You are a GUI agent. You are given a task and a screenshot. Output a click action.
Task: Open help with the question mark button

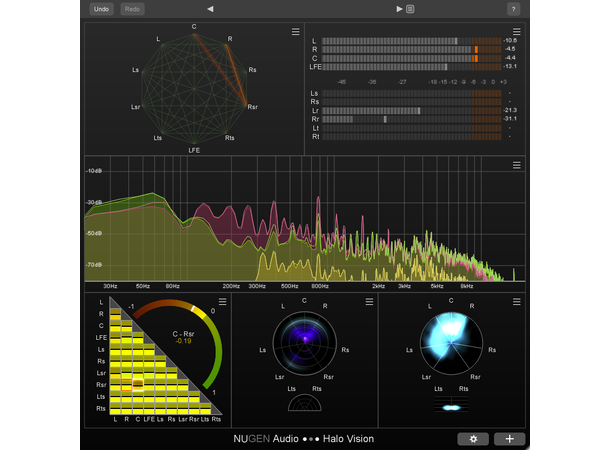pyautogui.click(x=514, y=9)
